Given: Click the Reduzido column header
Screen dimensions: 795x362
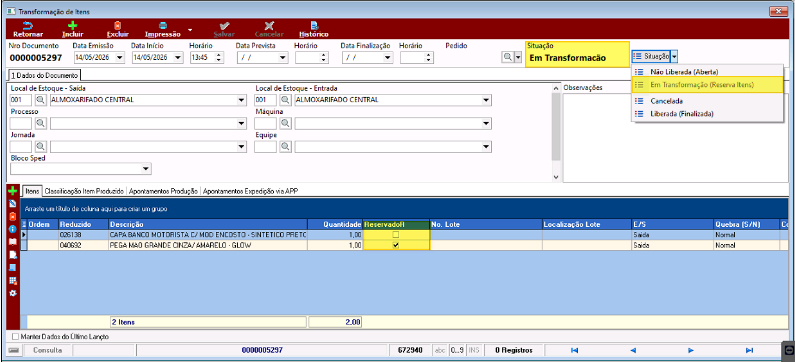Looking at the screenshot, I should (83, 224).
